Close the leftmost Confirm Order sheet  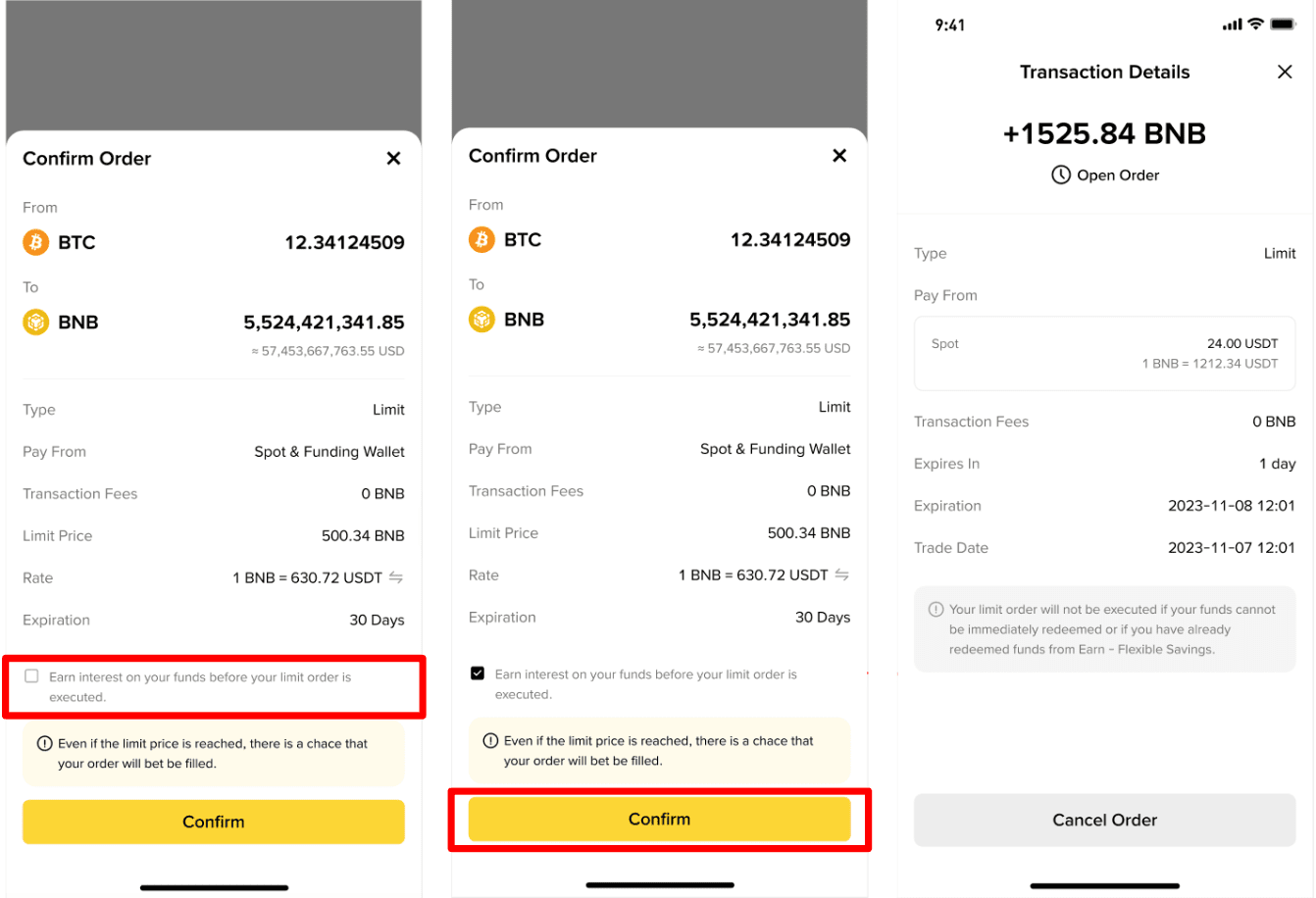tap(393, 159)
